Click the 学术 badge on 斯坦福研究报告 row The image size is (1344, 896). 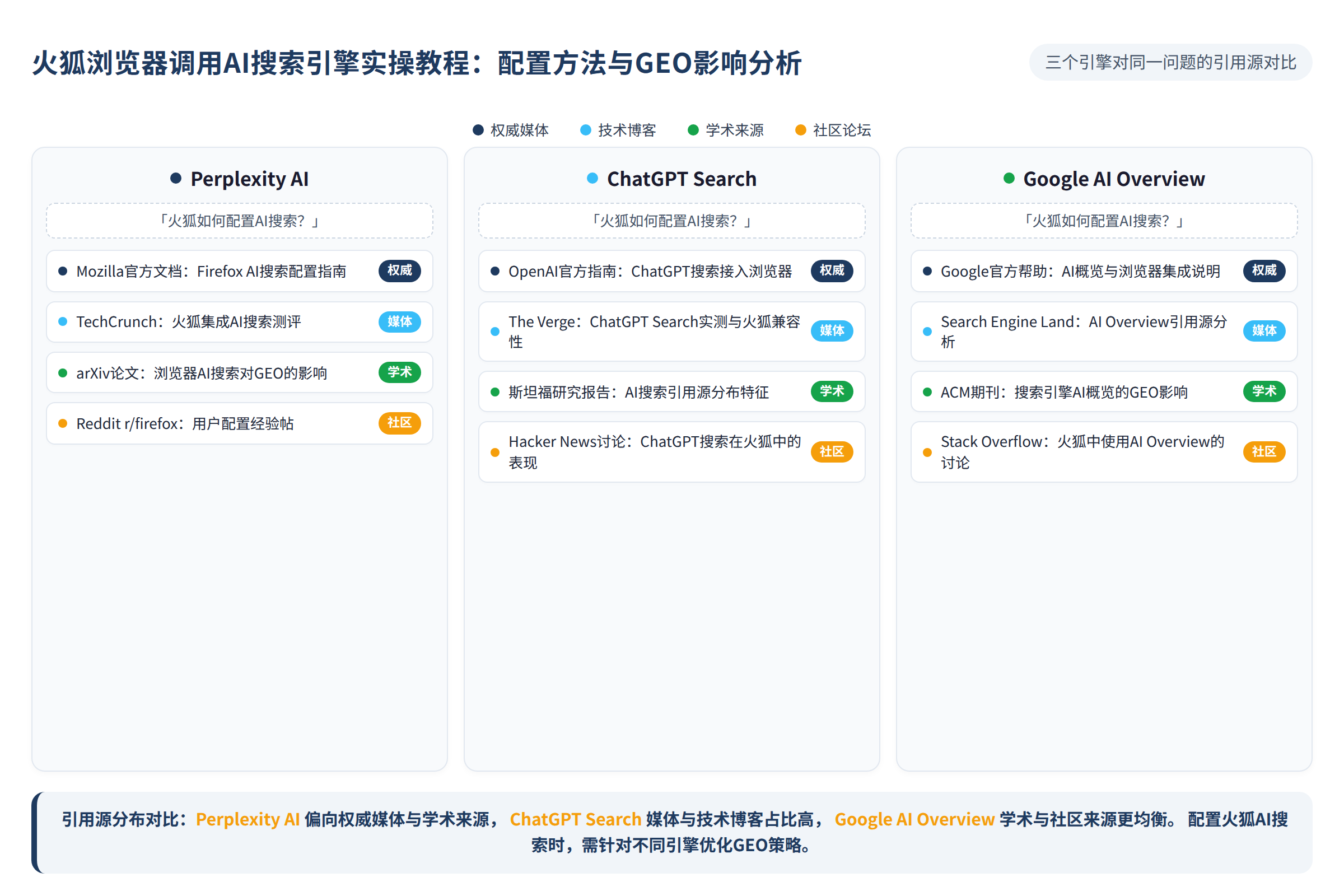(832, 391)
